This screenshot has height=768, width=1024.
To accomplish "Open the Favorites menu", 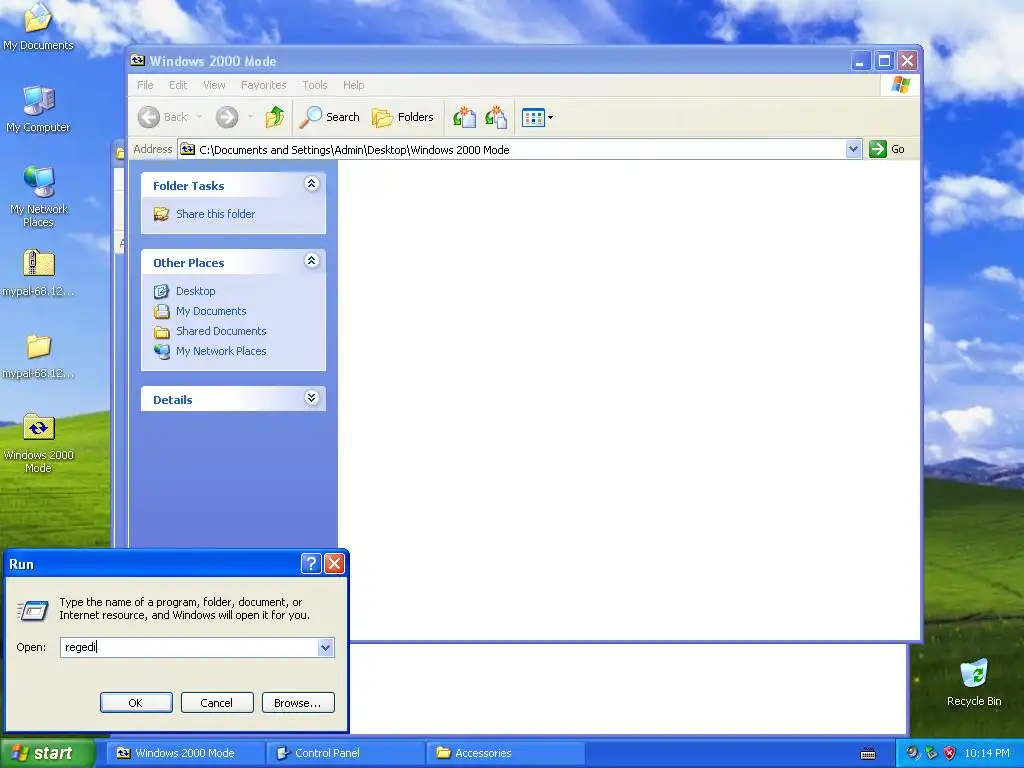I will coord(264,85).
